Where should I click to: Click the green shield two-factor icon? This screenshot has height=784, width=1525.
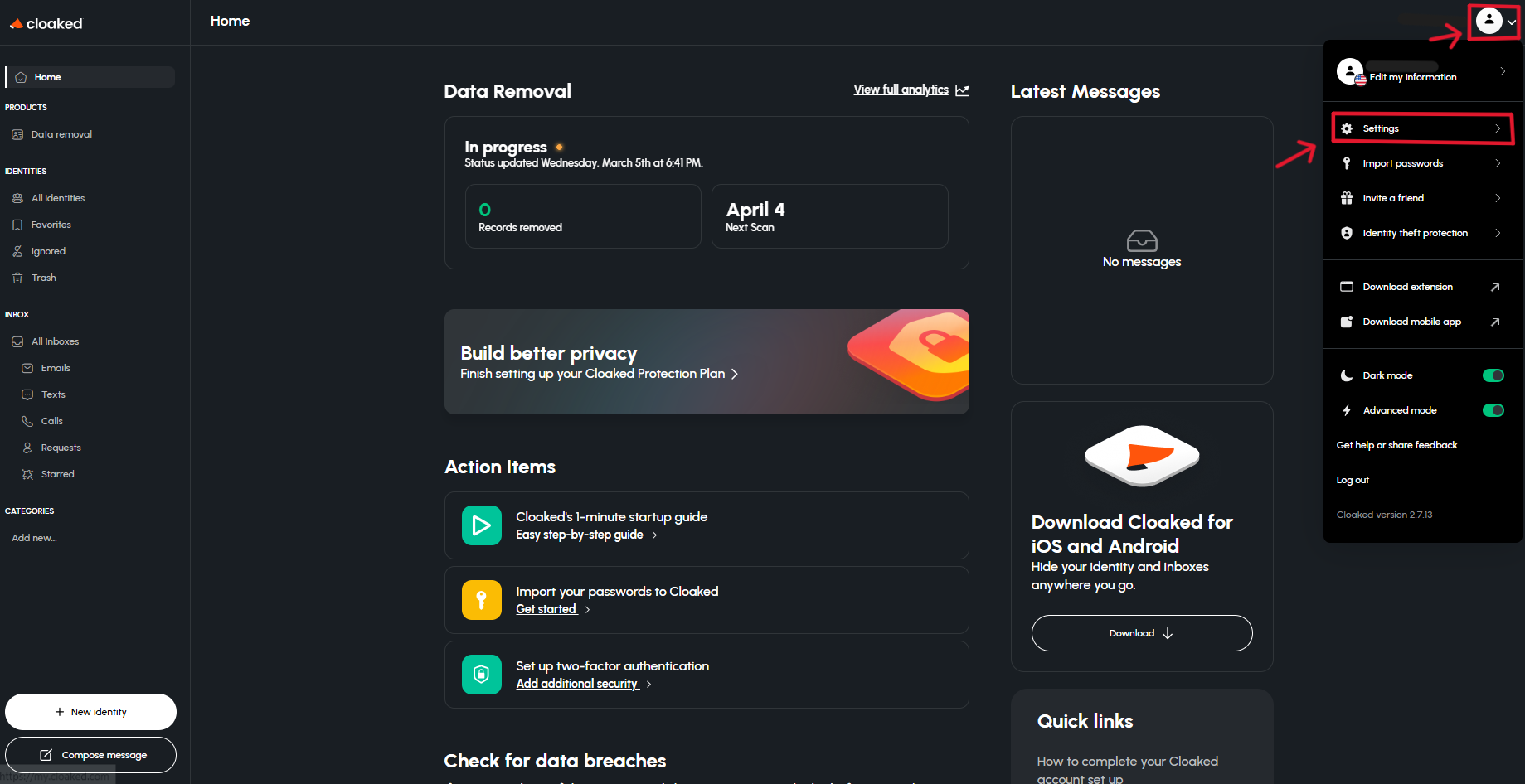tap(482, 675)
